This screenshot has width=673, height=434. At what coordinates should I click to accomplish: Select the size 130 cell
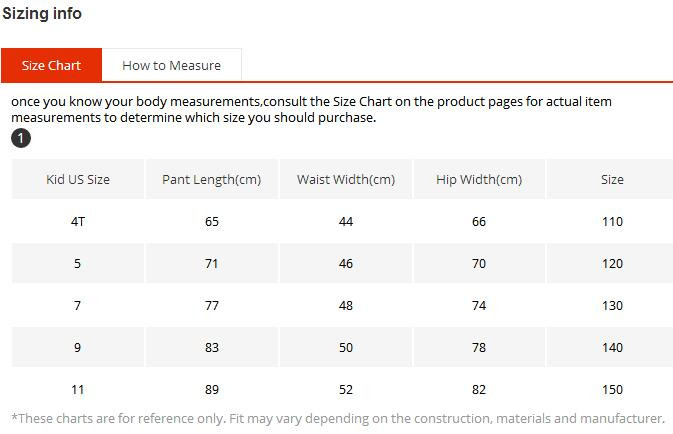coord(612,306)
